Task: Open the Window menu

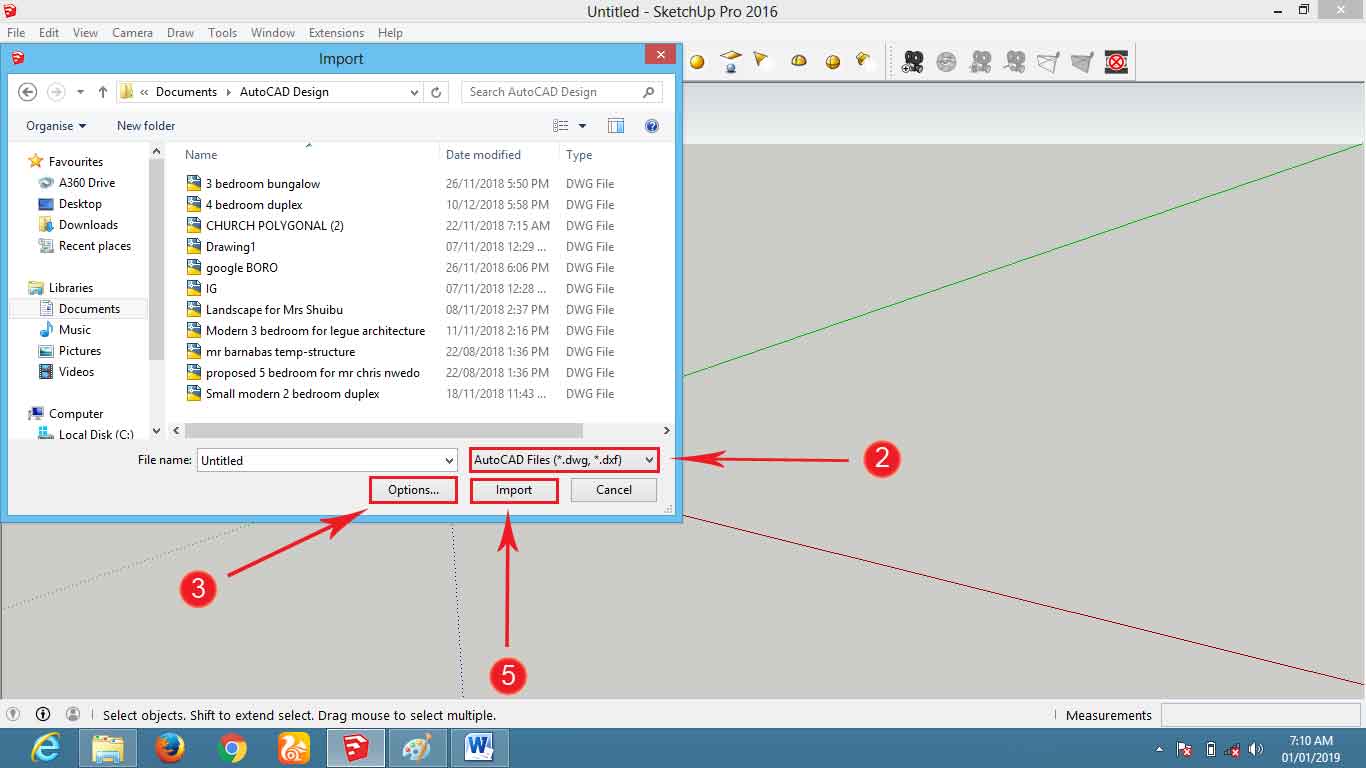Action: pos(273,33)
